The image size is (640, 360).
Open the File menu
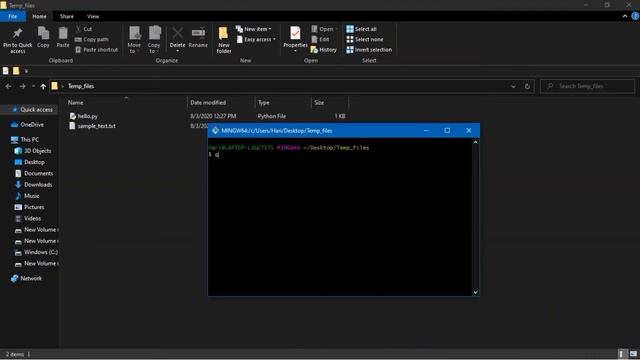click(x=13, y=16)
